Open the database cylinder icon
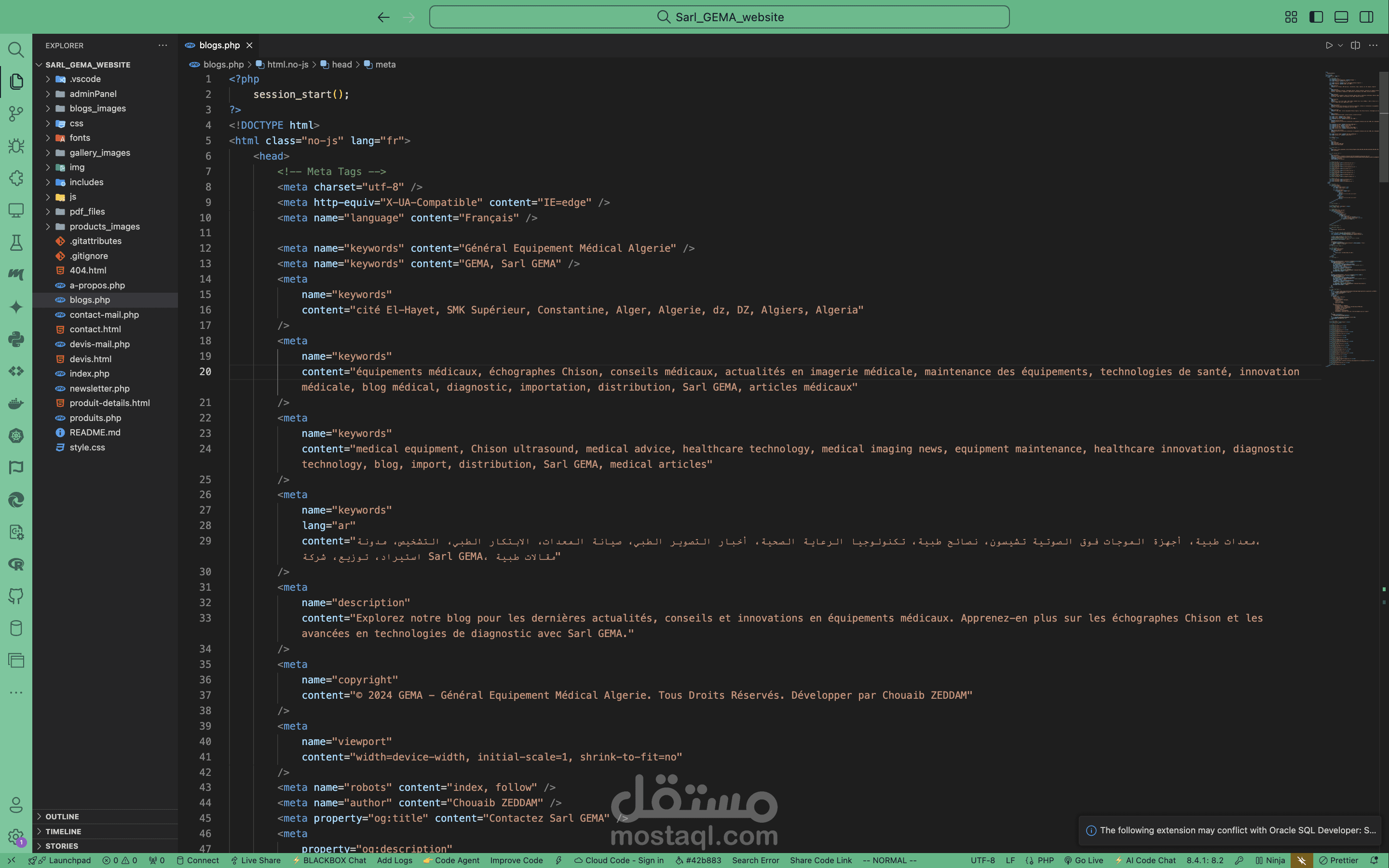The image size is (1389, 868). 16,628
